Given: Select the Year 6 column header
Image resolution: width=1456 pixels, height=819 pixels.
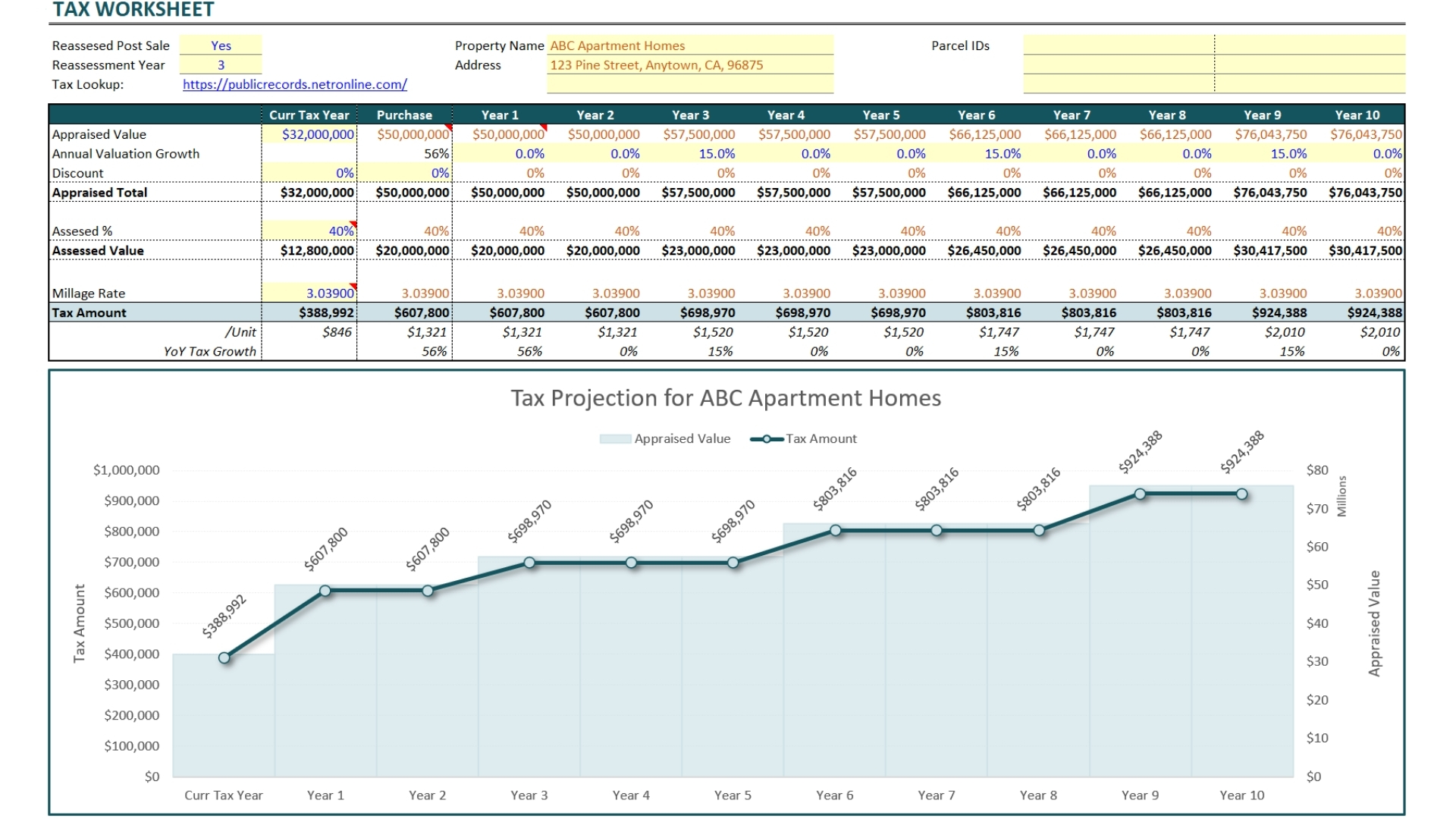Looking at the screenshot, I should pyautogui.click(x=976, y=115).
